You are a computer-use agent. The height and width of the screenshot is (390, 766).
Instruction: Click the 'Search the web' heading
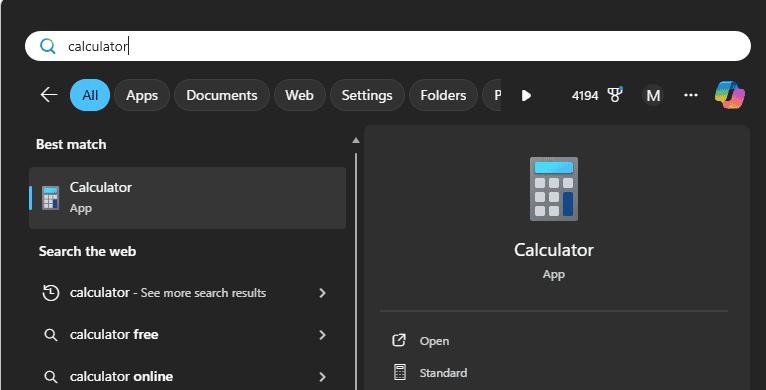[87, 251]
